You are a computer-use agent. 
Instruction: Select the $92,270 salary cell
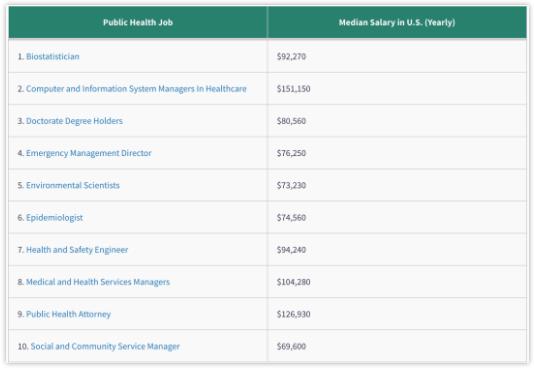tap(291, 57)
